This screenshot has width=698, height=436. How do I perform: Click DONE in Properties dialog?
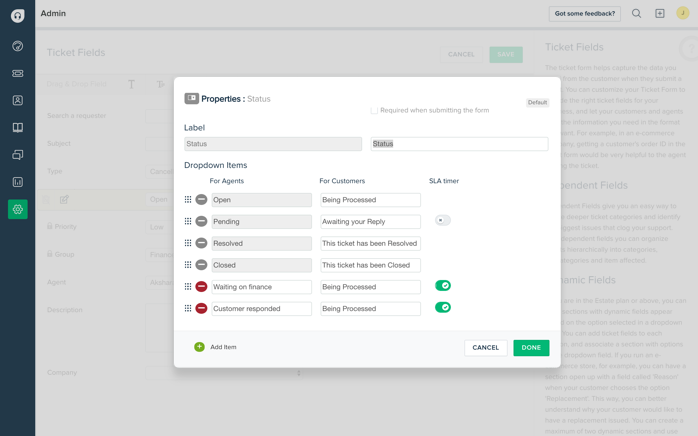(x=531, y=348)
